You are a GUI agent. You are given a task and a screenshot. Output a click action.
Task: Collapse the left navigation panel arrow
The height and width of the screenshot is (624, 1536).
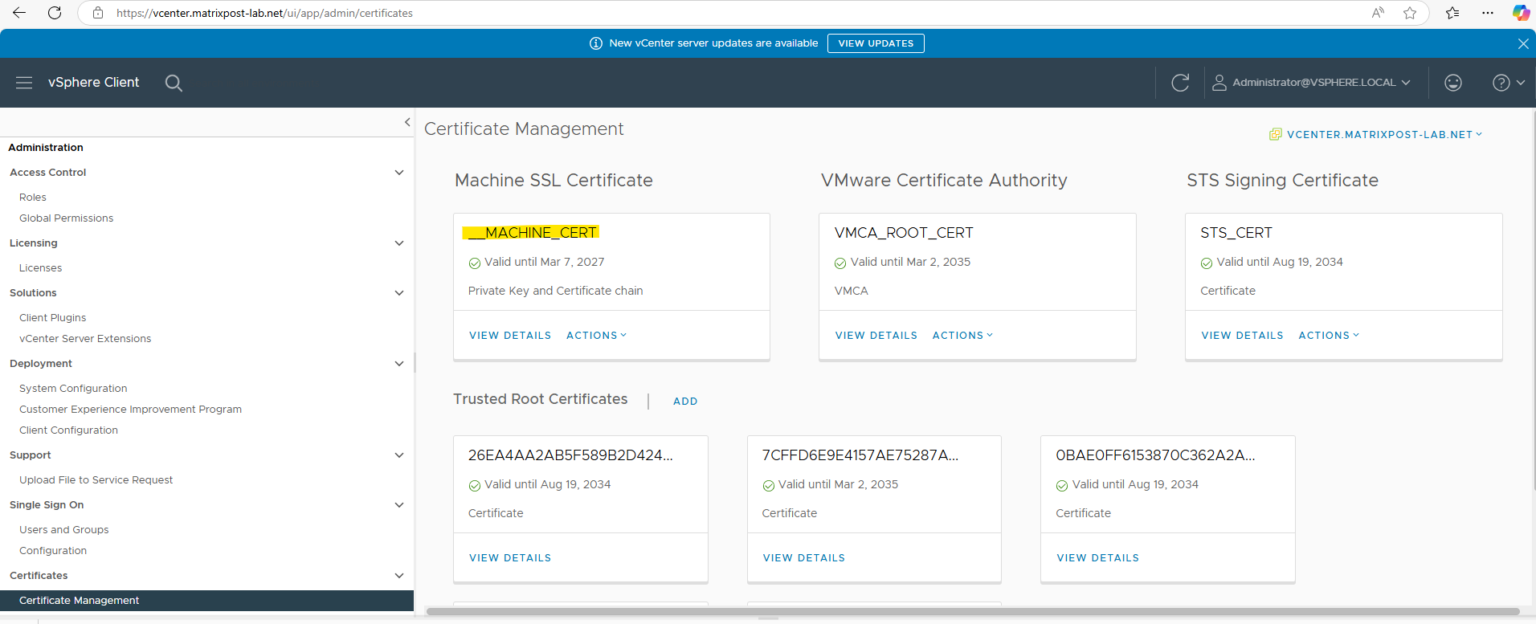tap(407, 122)
